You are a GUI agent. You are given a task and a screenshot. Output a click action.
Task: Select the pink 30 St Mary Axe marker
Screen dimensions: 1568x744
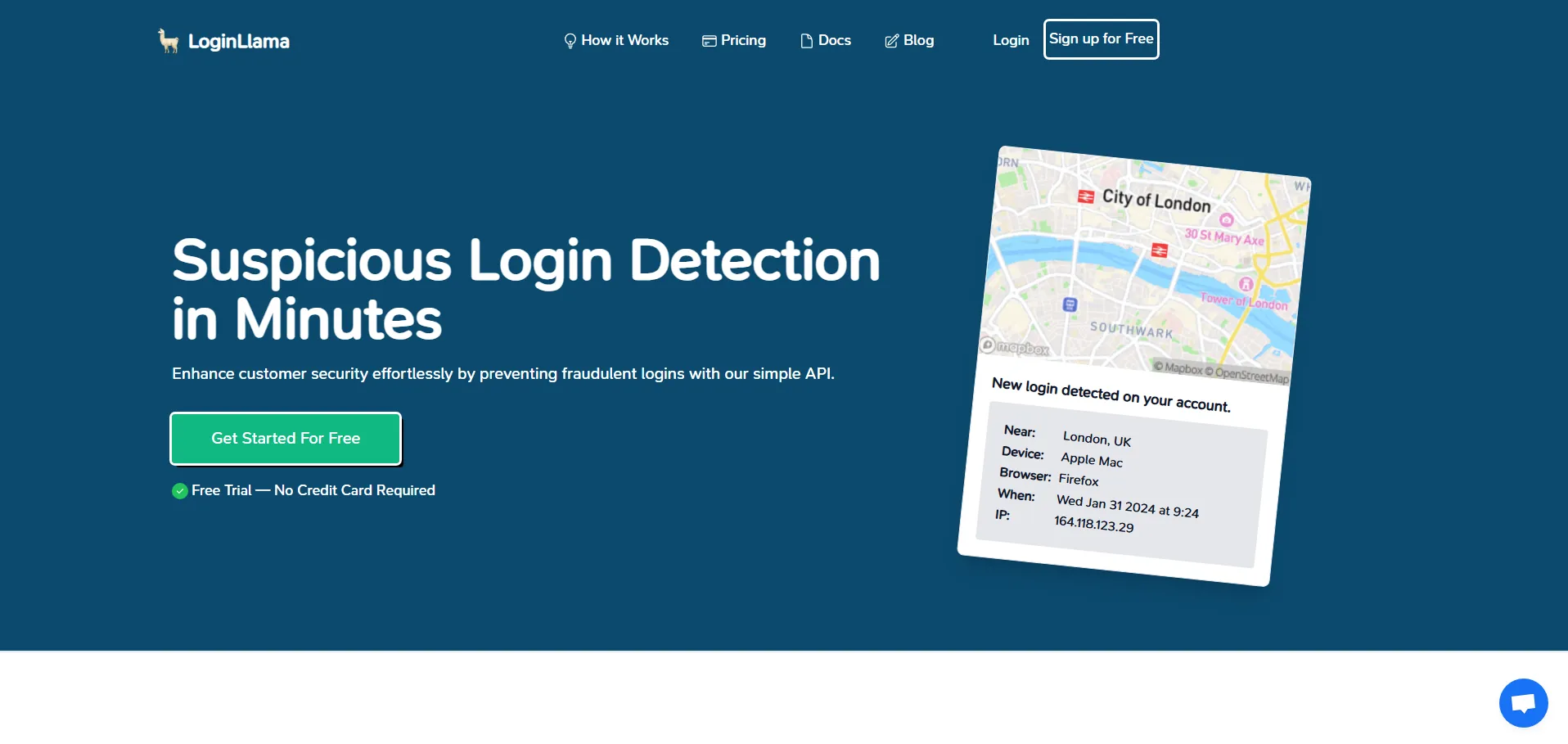(x=1226, y=219)
